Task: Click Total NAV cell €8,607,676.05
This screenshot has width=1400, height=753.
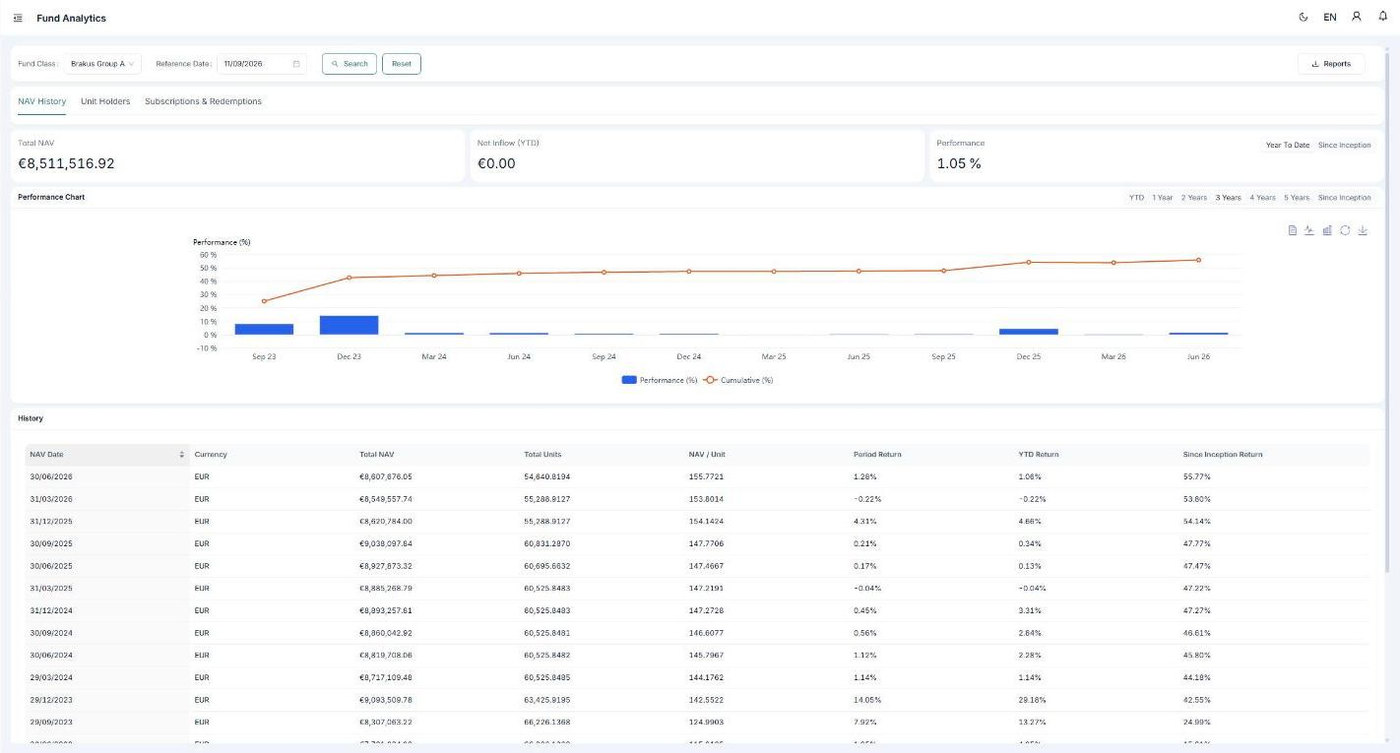Action: (x=386, y=477)
